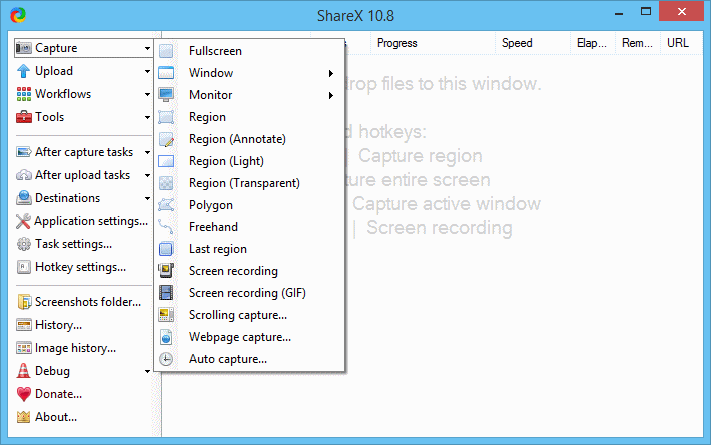This screenshot has height=445, width=711.
Task: Click the Rem... column header
Action: 638,43
